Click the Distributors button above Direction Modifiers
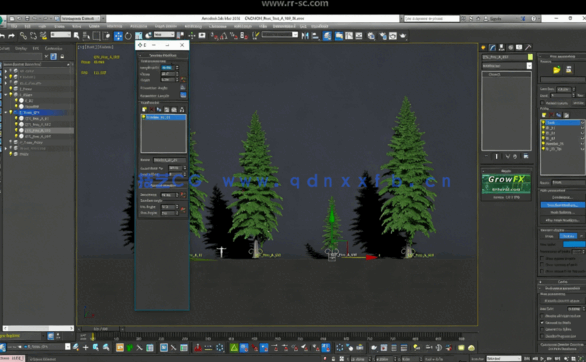The height and width of the screenshot is (362, 586). pyautogui.click(x=563, y=197)
